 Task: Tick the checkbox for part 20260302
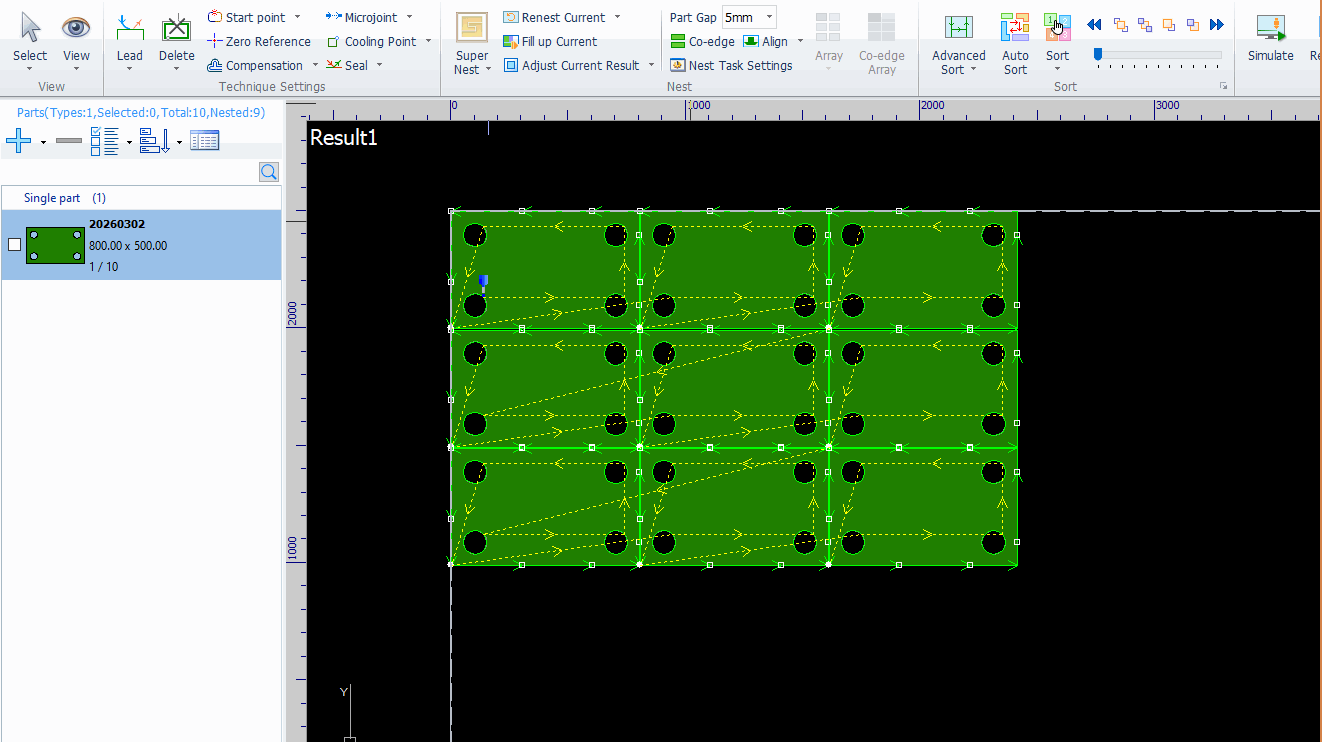14,245
